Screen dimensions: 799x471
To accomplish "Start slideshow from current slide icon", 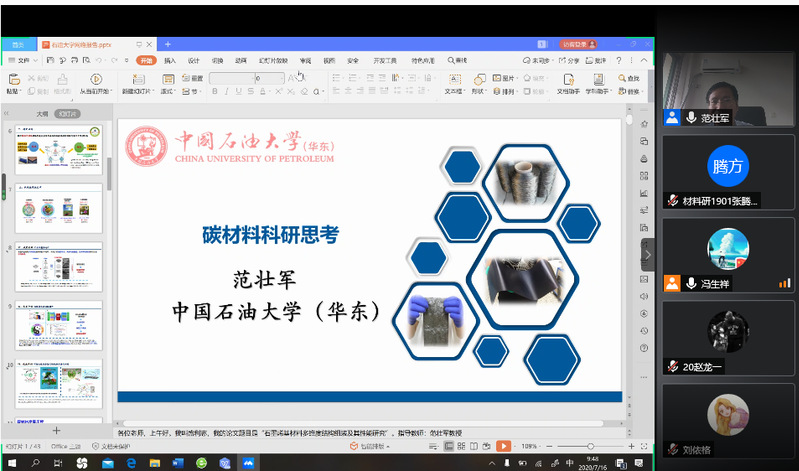I will [96, 79].
